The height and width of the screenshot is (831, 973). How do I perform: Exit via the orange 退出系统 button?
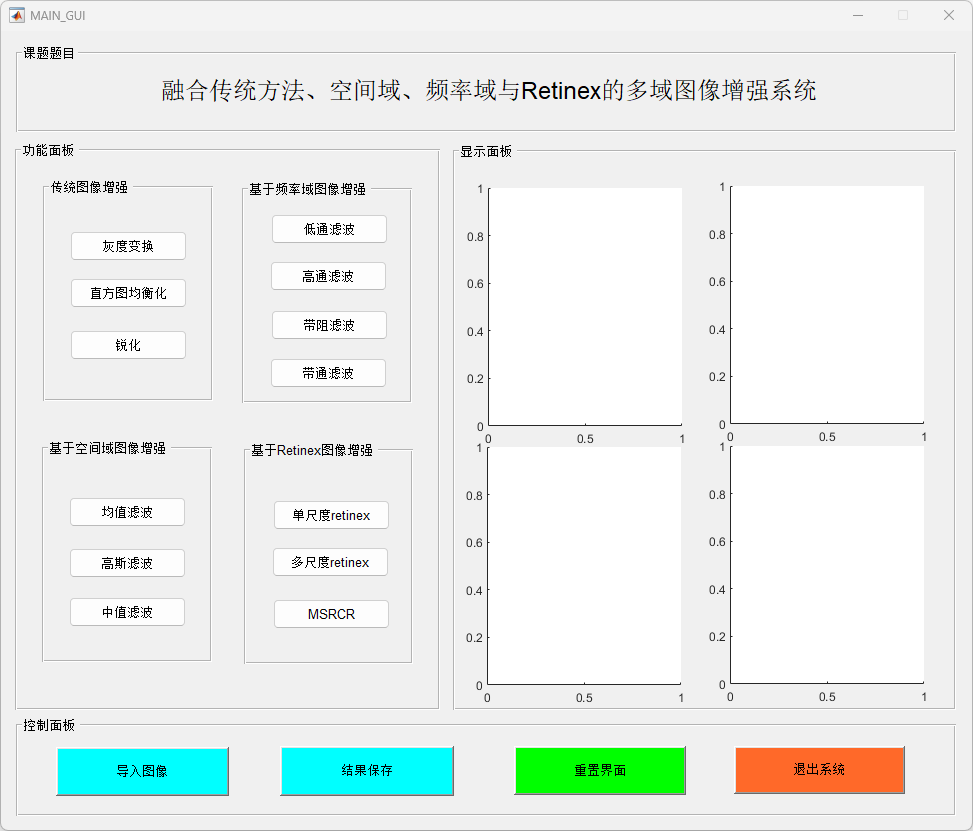tap(819, 769)
